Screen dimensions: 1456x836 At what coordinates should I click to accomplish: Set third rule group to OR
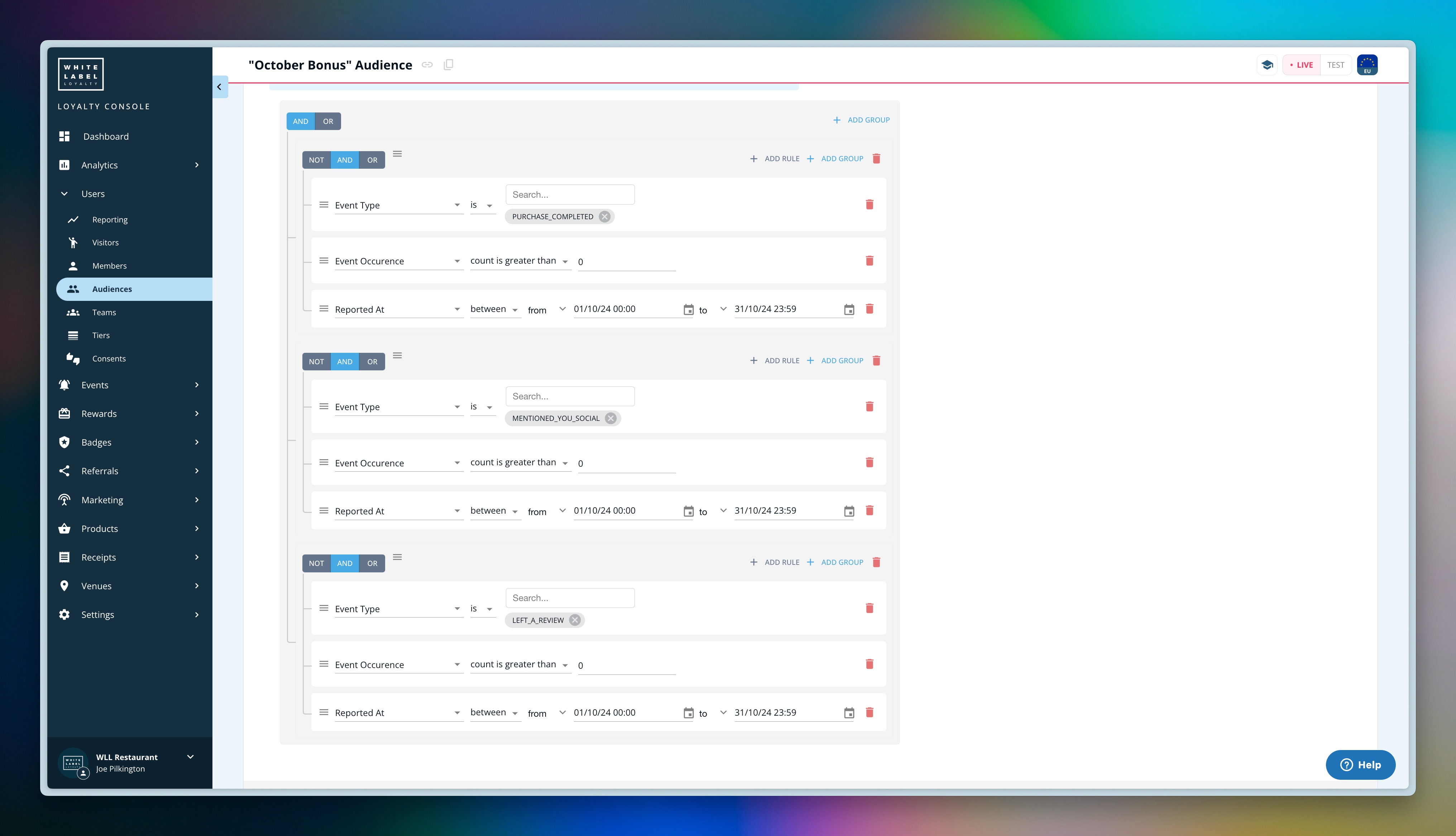tap(372, 563)
